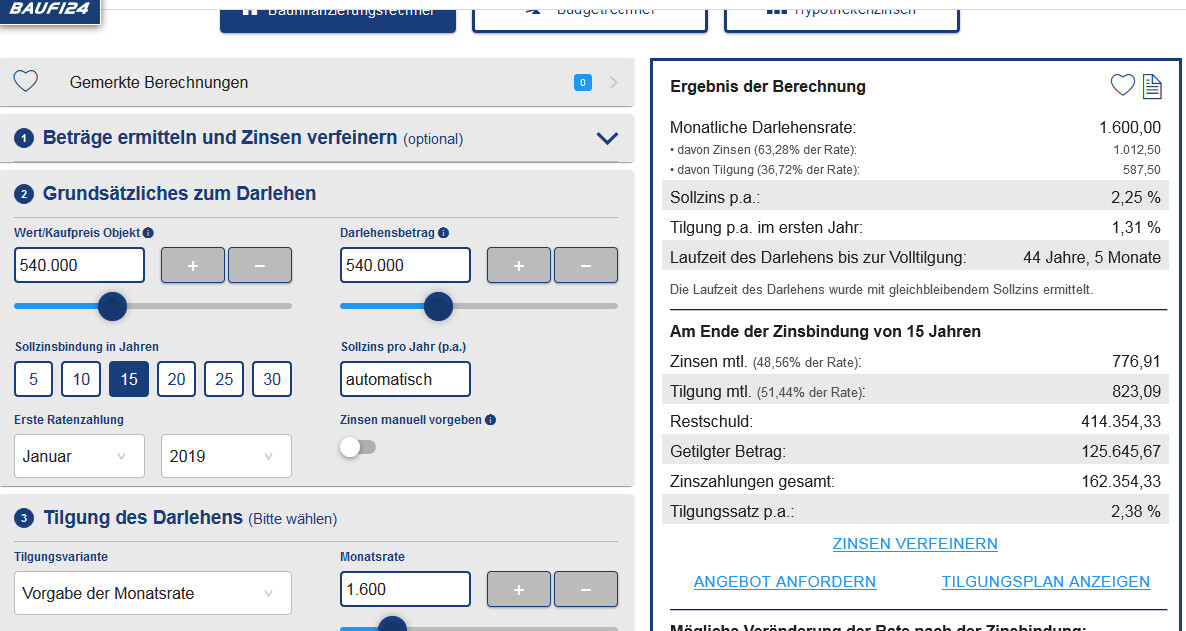
Task: Switch to the Hypothekenzinsen tab
Action: [841, 14]
